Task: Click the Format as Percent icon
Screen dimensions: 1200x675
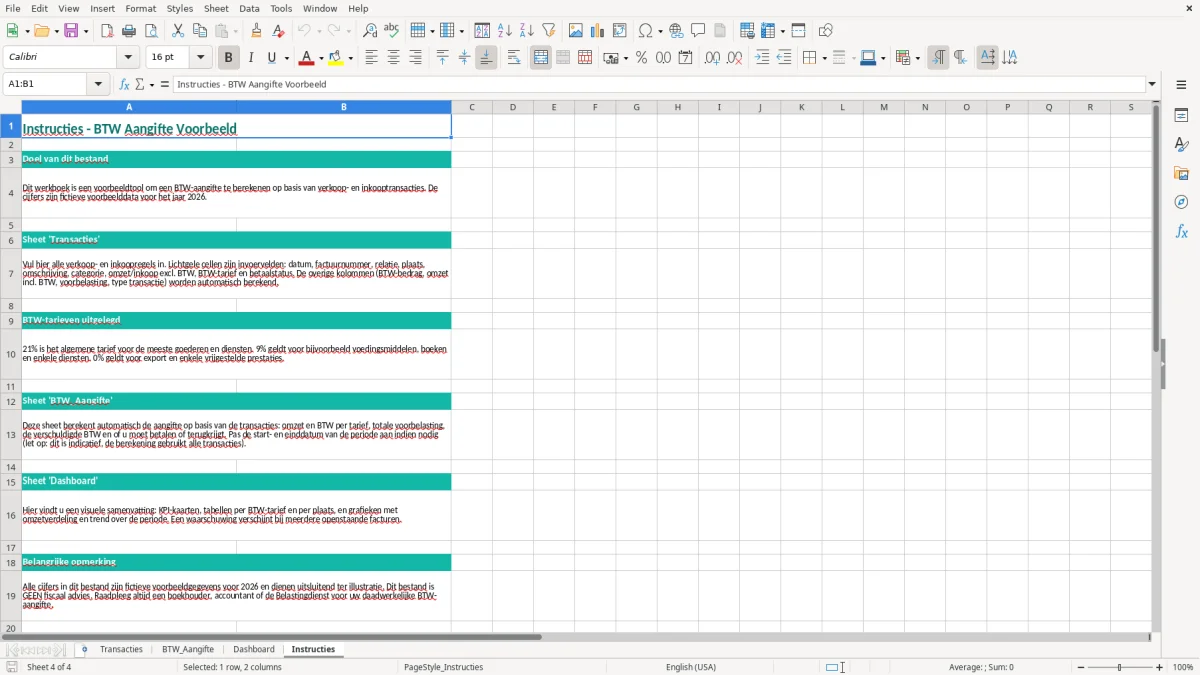Action: click(641, 58)
